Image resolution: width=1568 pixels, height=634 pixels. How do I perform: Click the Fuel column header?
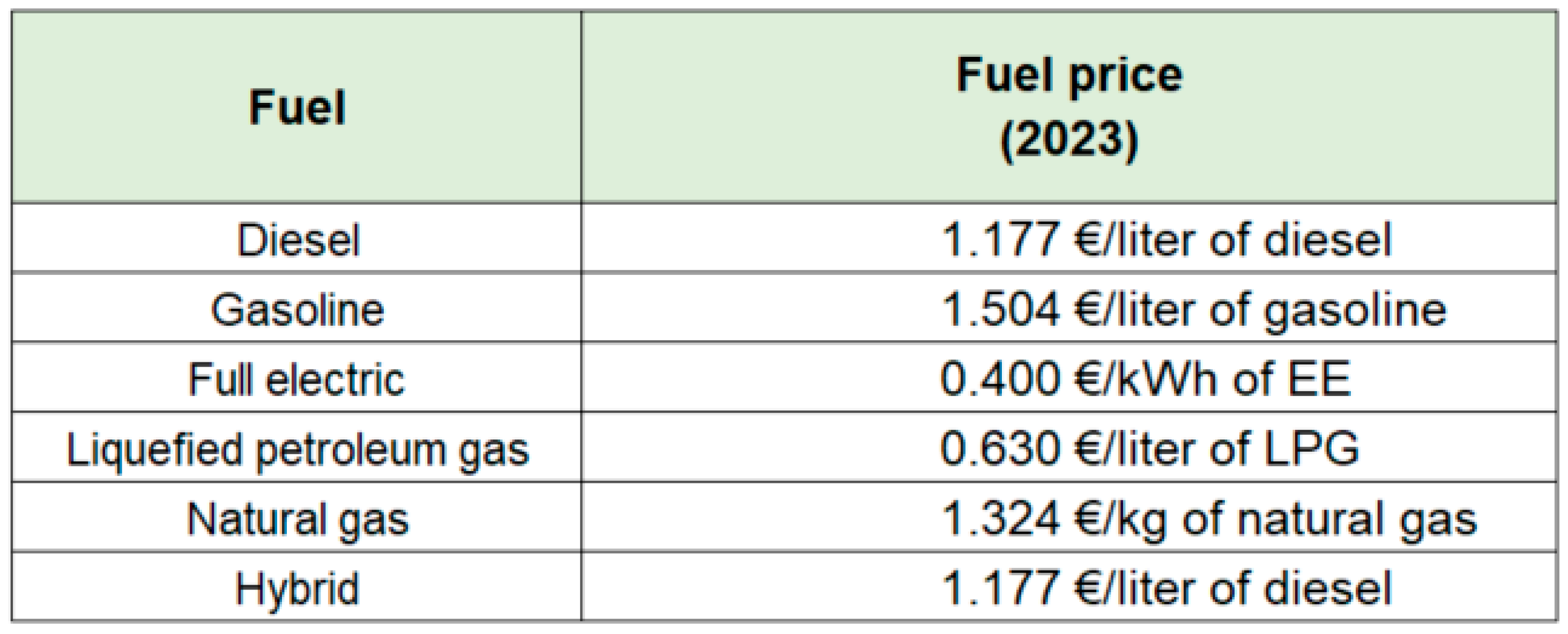point(296,107)
